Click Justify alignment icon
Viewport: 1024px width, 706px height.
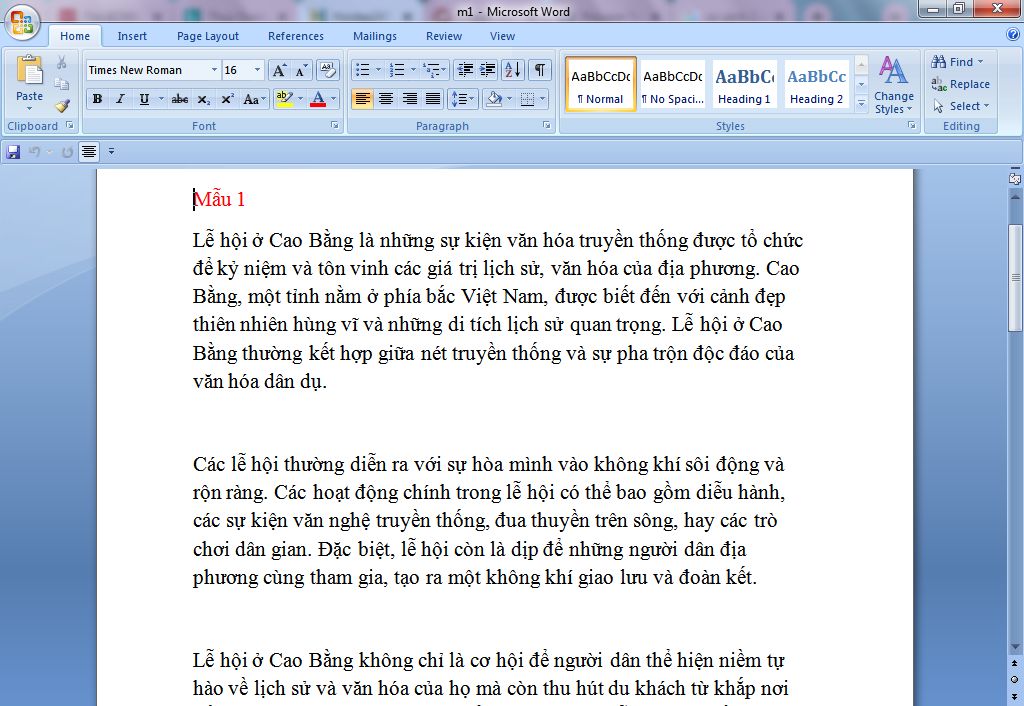tap(433, 99)
